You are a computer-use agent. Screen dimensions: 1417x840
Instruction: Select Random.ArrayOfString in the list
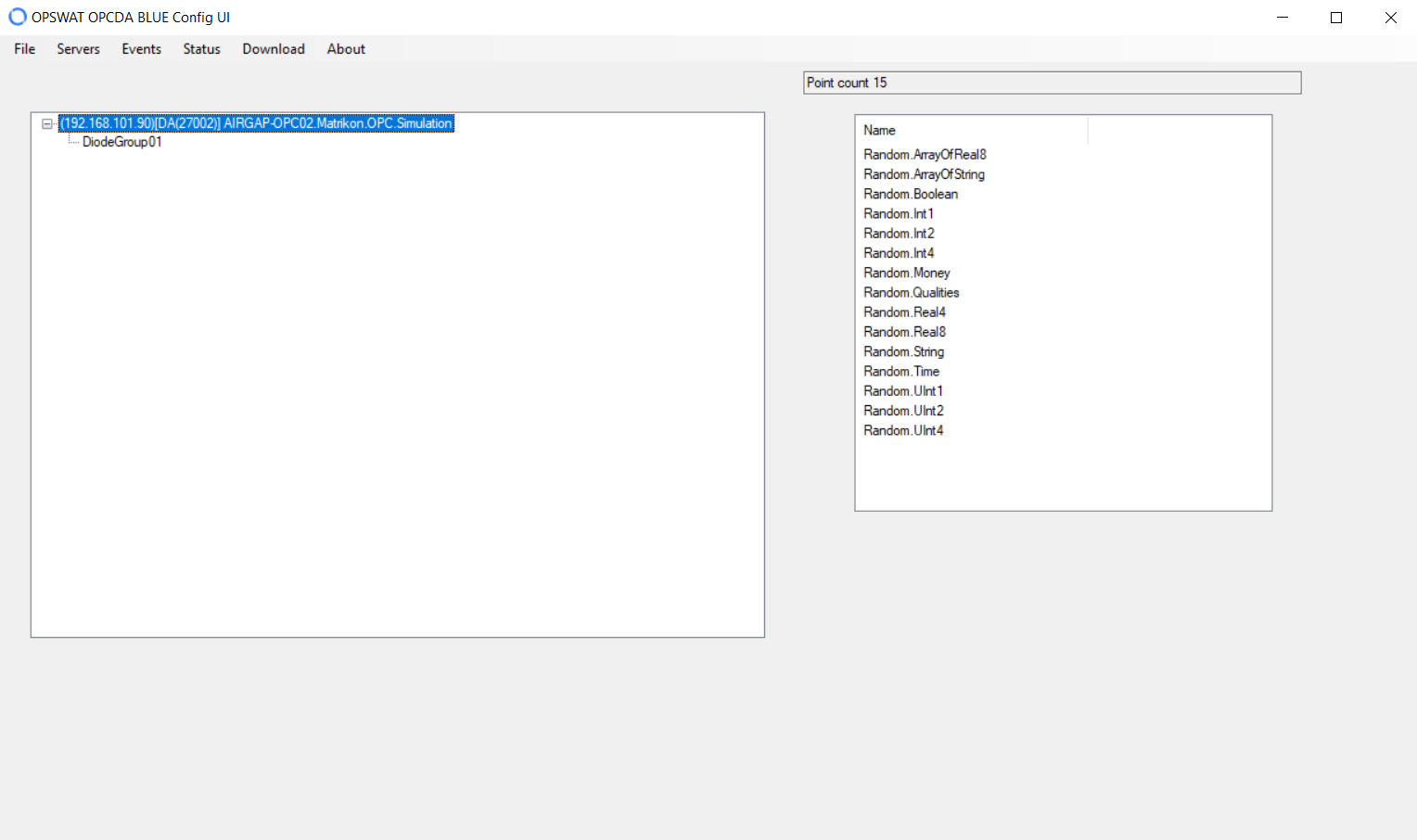point(924,174)
